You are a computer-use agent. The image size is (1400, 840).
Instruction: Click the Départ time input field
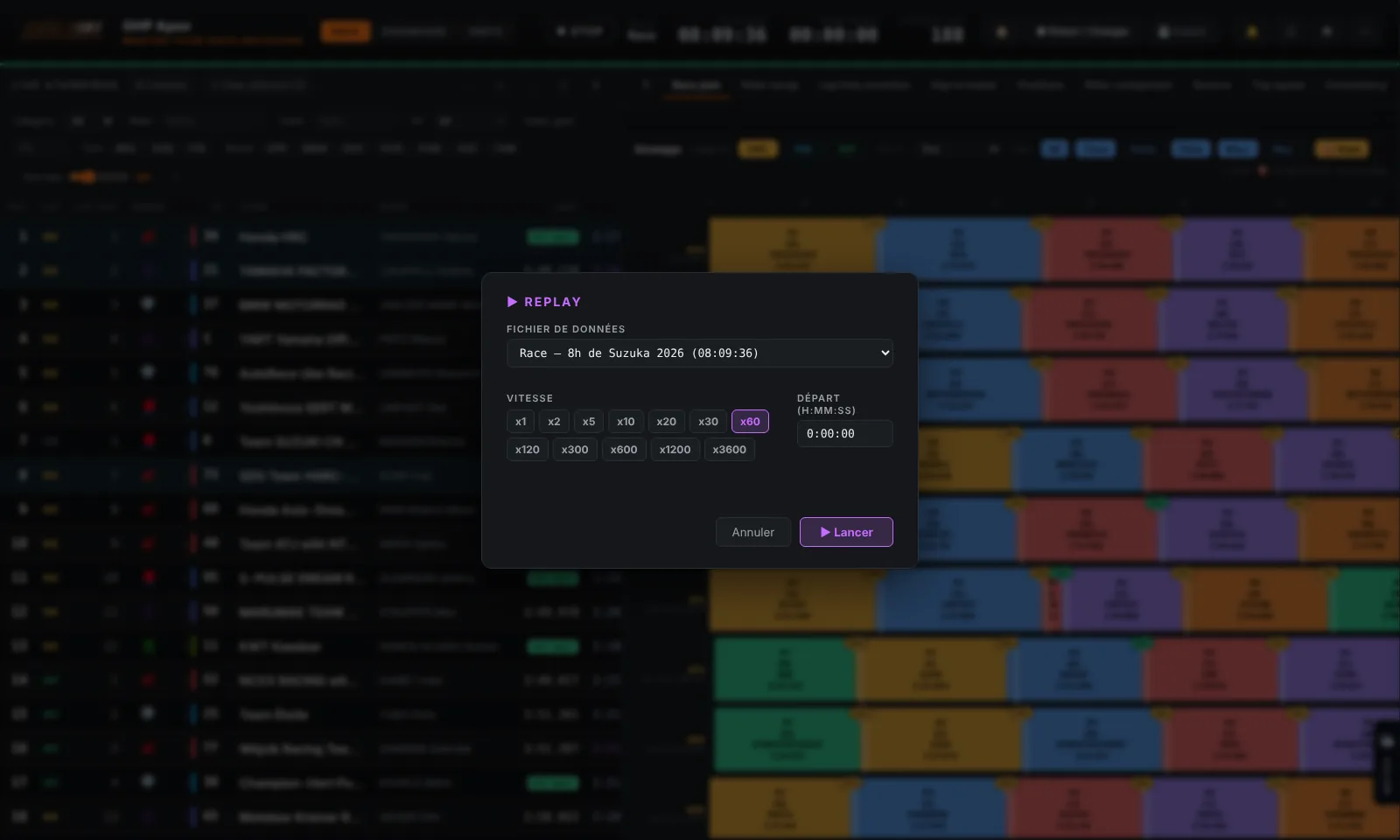pyautogui.click(x=844, y=433)
